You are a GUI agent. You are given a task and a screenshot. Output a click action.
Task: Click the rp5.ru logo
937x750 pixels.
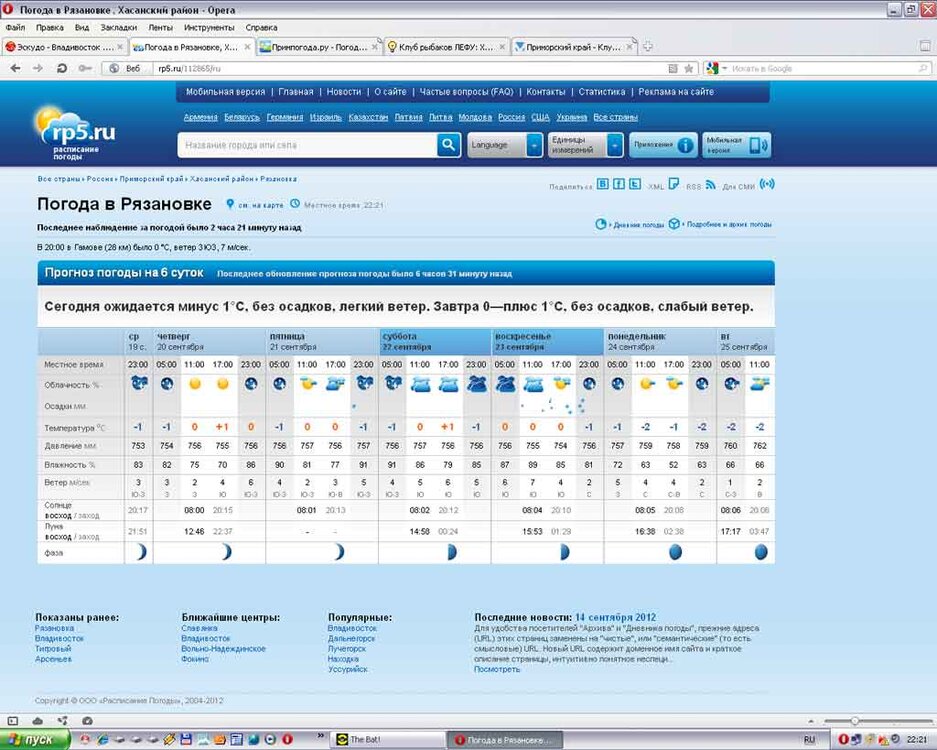tap(78, 134)
